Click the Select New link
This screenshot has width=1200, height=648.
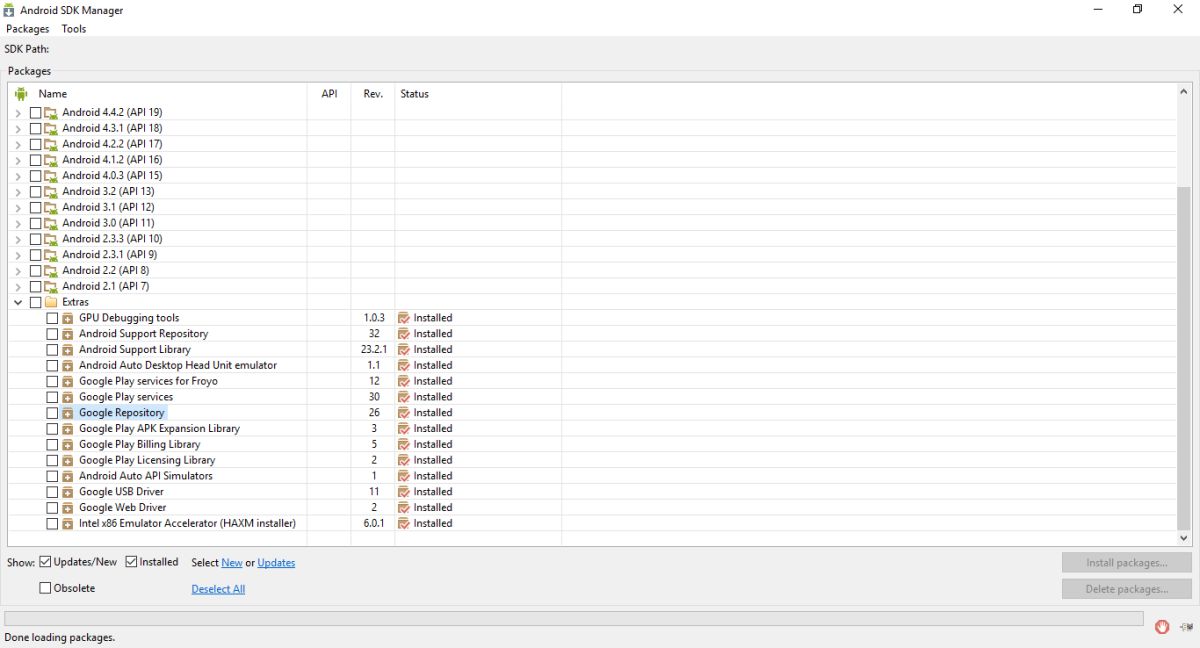(232, 563)
